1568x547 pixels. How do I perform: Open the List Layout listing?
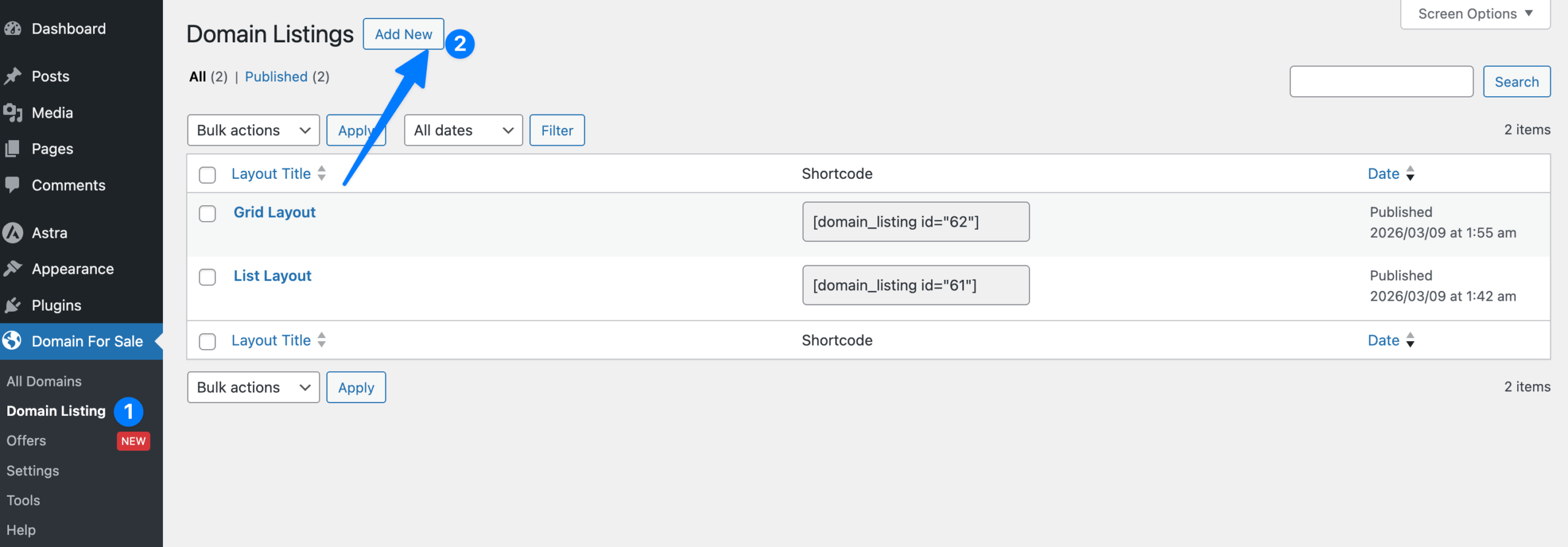(x=273, y=276)
